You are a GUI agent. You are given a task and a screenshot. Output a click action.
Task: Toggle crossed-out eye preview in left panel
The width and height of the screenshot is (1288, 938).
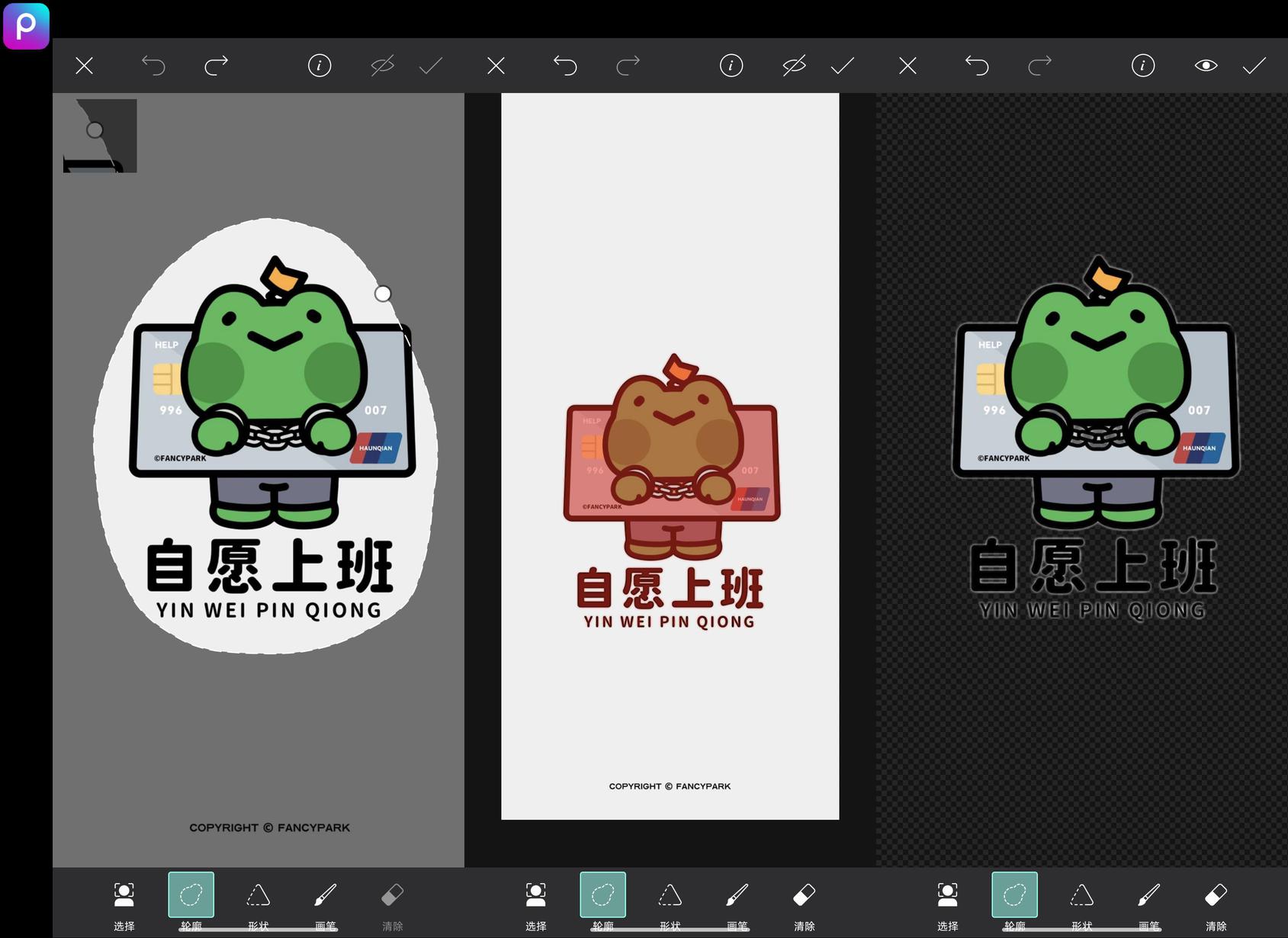coord(382,66)
